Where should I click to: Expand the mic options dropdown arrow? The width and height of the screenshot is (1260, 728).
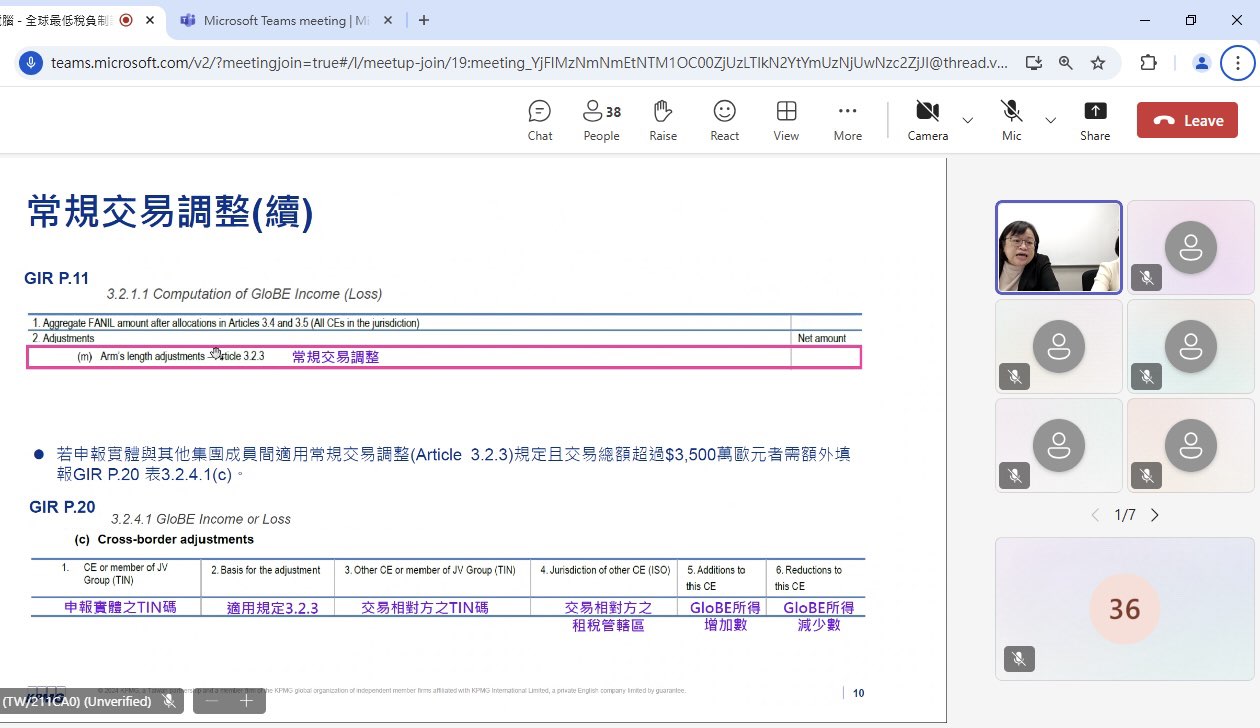[x=1050, y=121]
